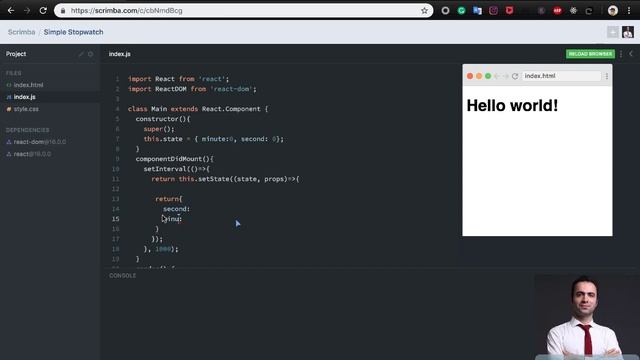Focus the scrimba.com address bar
The height and width of the screenshot is (360, 640).
243,11
